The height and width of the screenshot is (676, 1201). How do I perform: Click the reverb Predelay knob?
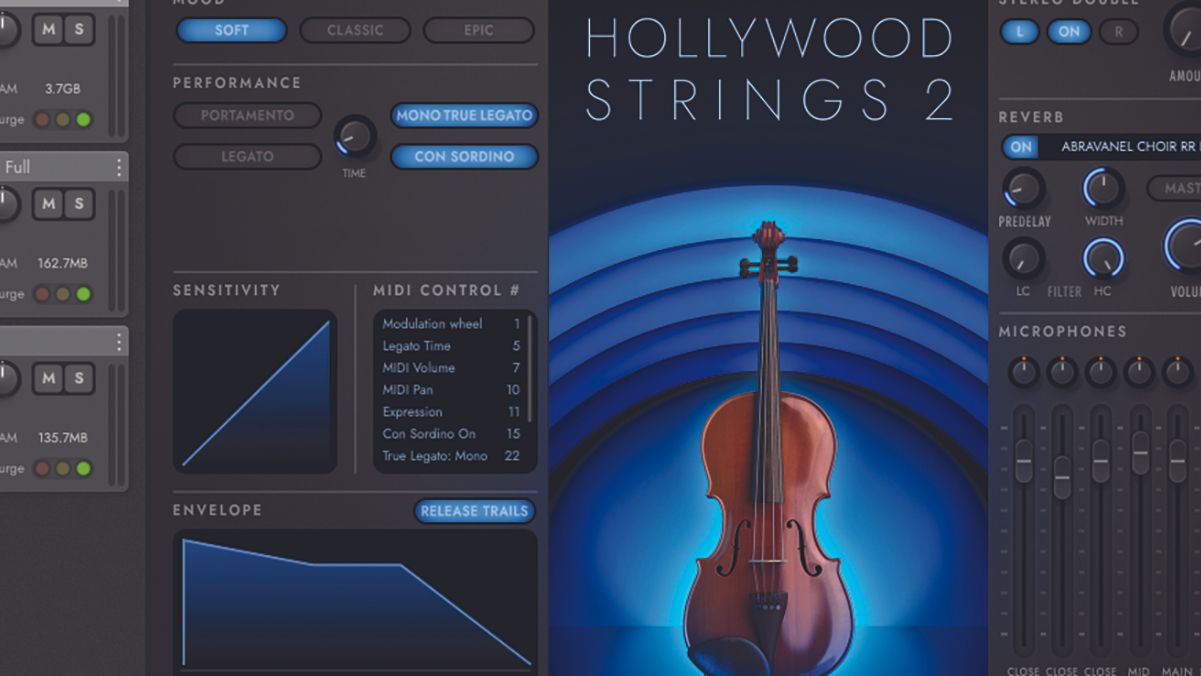[1023, 189]
